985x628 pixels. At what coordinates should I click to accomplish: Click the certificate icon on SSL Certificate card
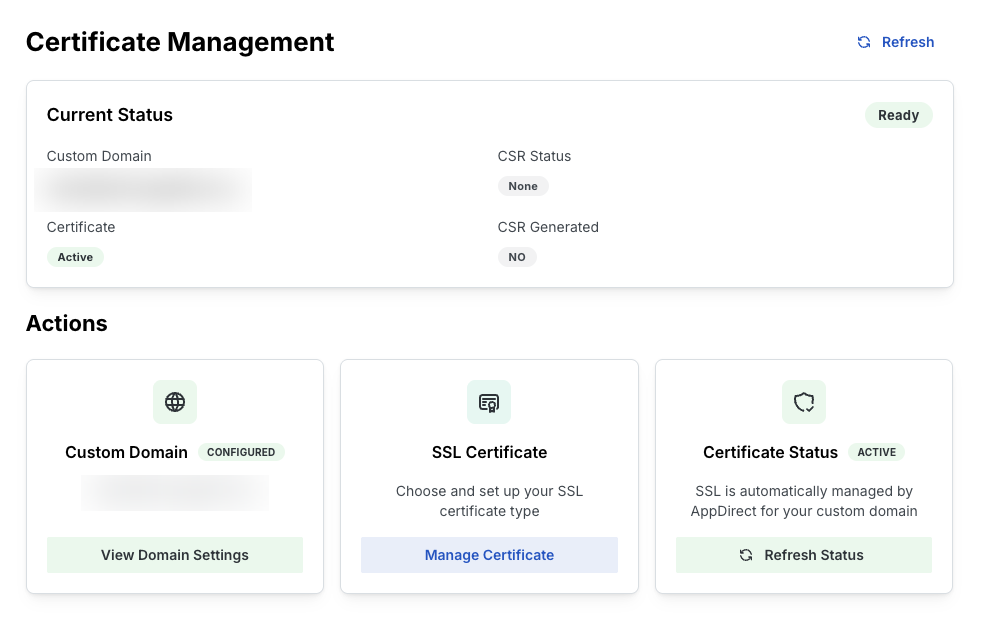click(489, 402)
